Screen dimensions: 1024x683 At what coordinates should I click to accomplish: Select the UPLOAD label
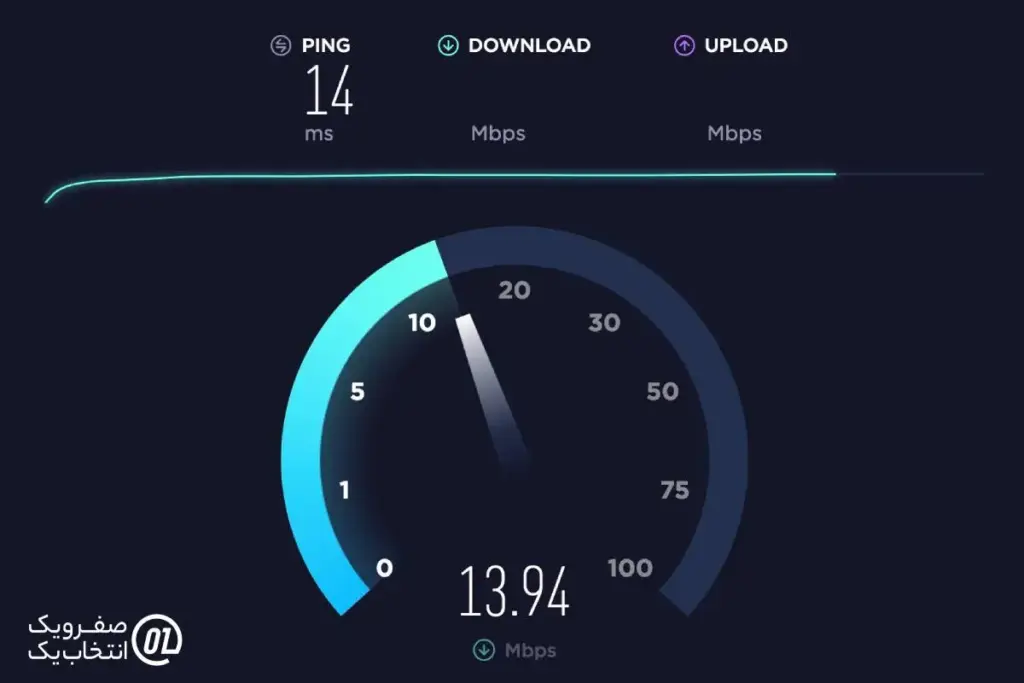746,46
